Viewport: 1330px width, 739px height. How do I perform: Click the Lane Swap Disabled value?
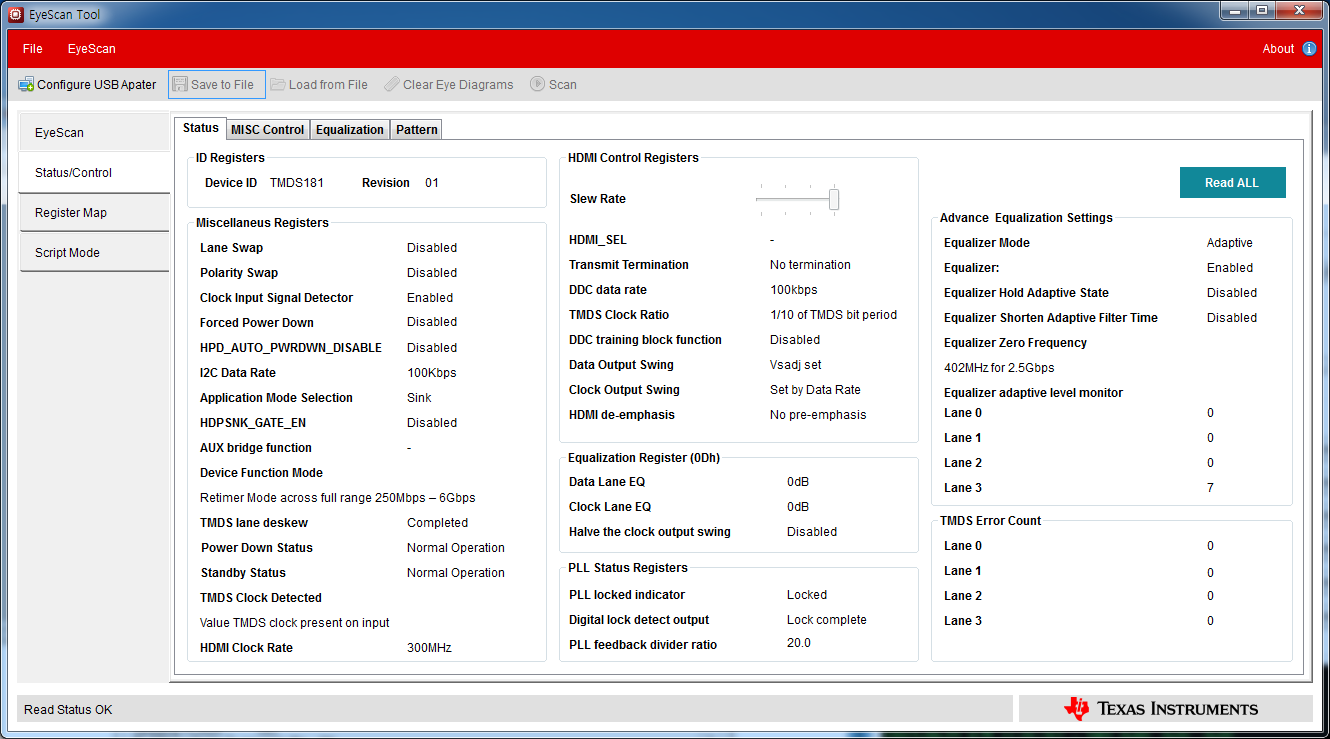tap(432, 248)
